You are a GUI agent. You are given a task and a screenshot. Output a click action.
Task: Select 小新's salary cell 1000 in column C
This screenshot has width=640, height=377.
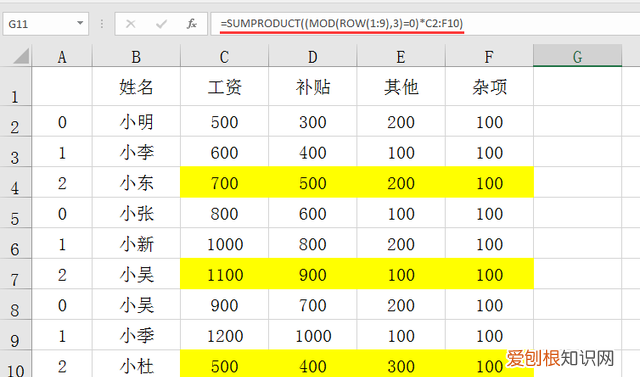coord(224,244)
